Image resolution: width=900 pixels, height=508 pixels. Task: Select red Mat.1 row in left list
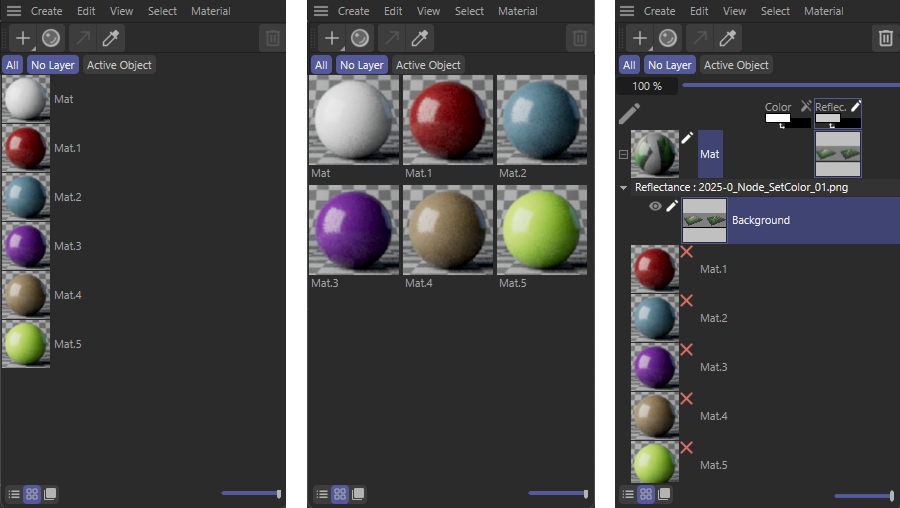pos(143,148)
